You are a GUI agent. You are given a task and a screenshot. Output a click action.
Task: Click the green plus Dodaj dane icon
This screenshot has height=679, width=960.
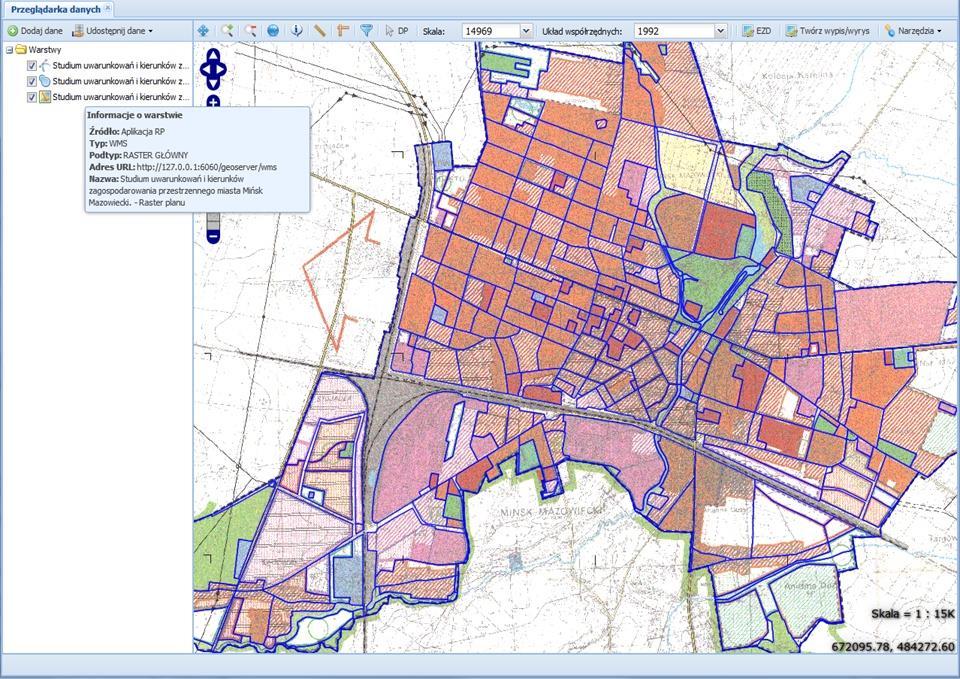tap(12, 31)
